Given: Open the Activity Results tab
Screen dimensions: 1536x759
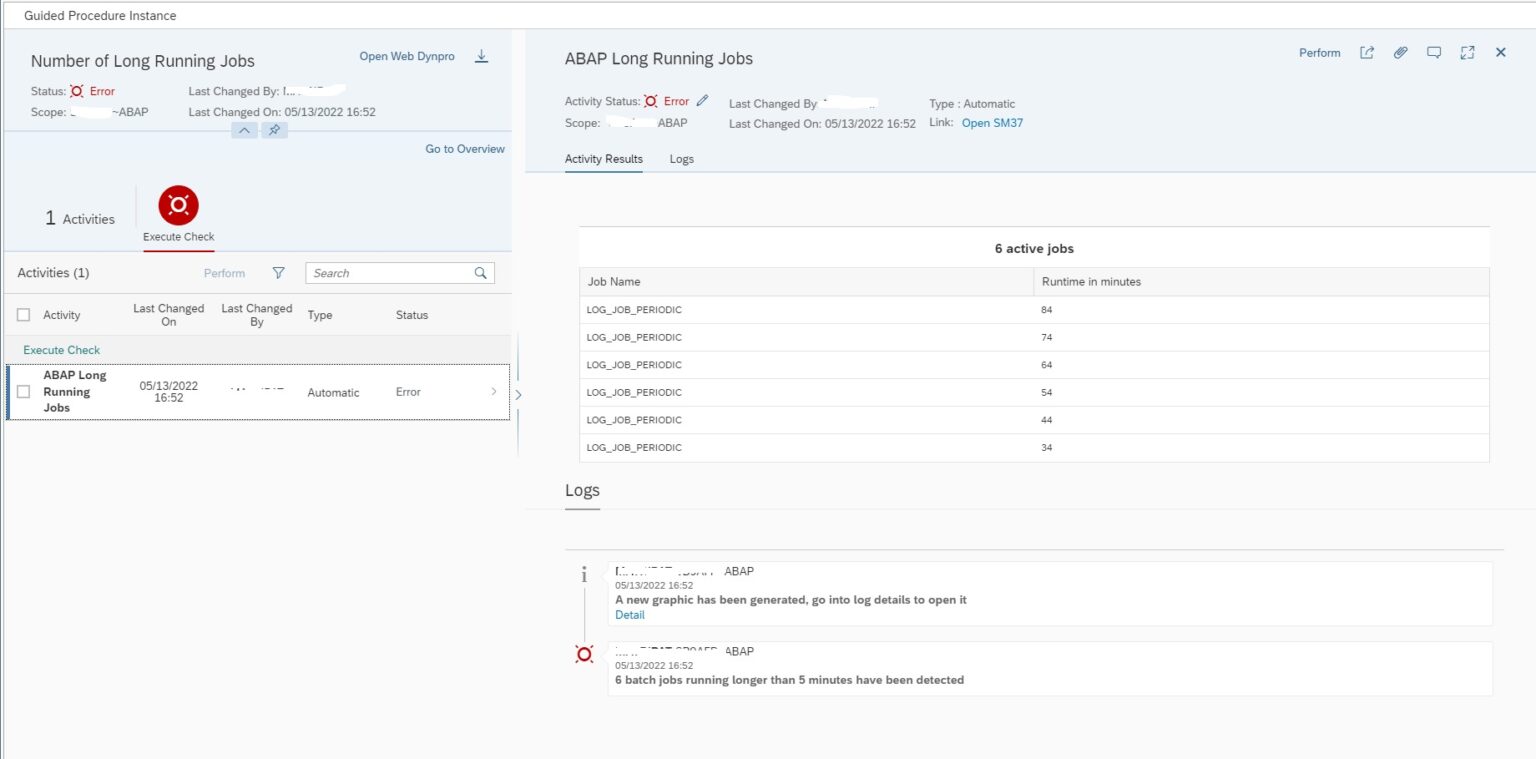Looking at the screenshot, I should point(603,158).
